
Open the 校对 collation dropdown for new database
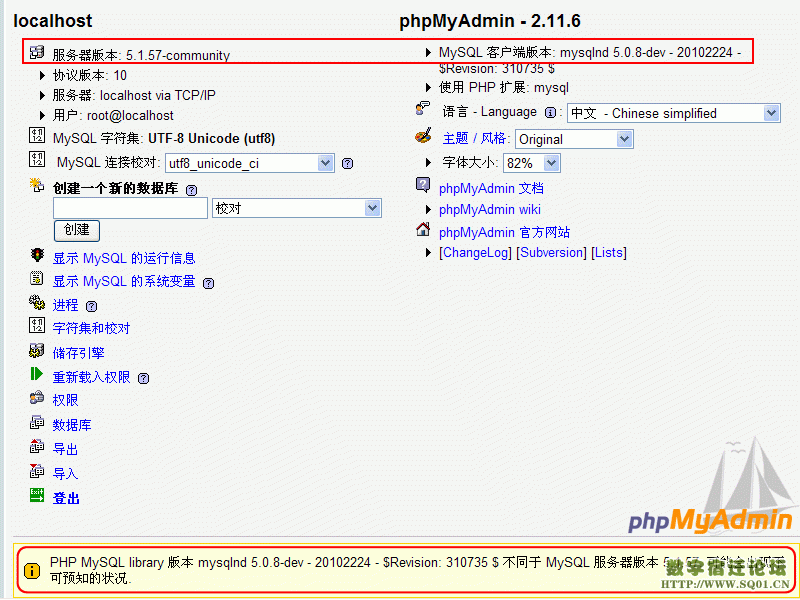(297, 208)
